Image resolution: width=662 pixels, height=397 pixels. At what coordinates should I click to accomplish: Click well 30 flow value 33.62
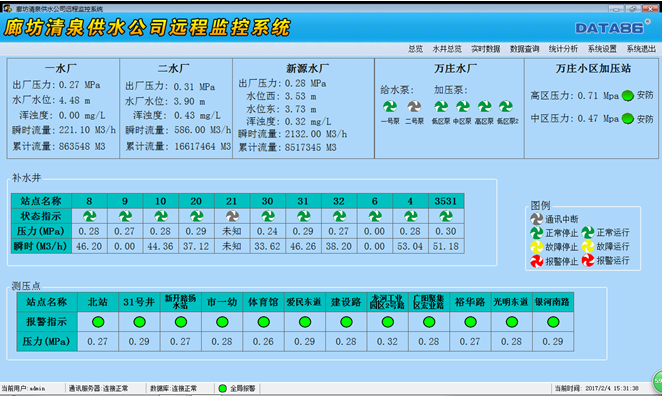(x=267, y=246)
